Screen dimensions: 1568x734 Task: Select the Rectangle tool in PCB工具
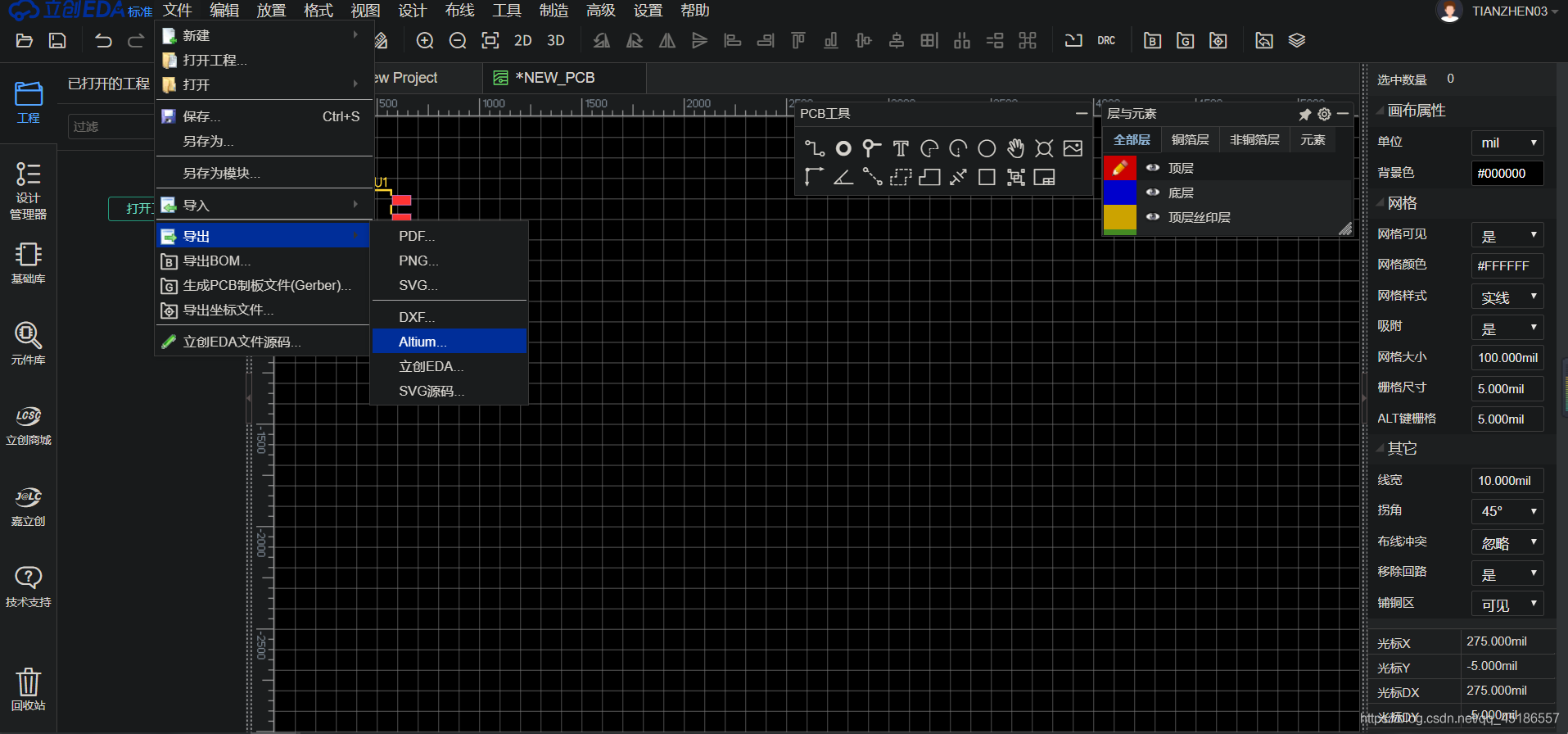(x=987, y=177)
